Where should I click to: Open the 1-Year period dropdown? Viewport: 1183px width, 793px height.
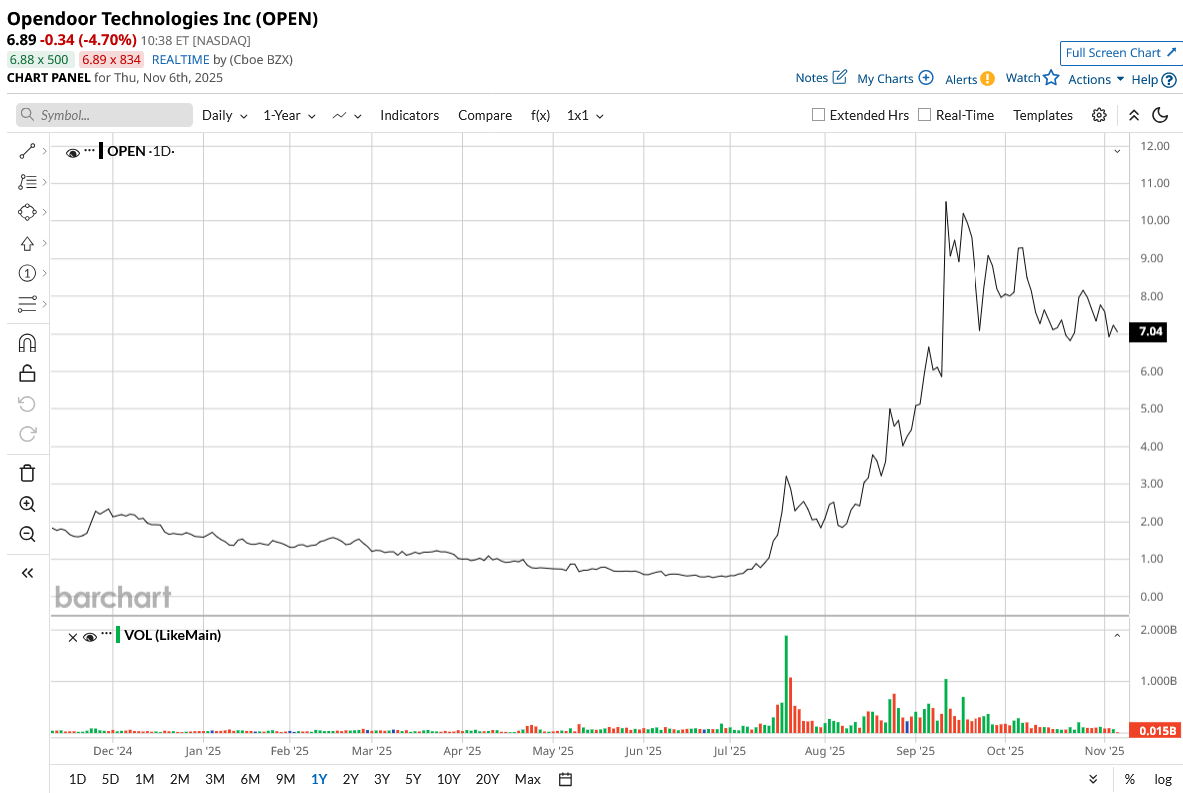pyautogui.click(x=290, y=115)
